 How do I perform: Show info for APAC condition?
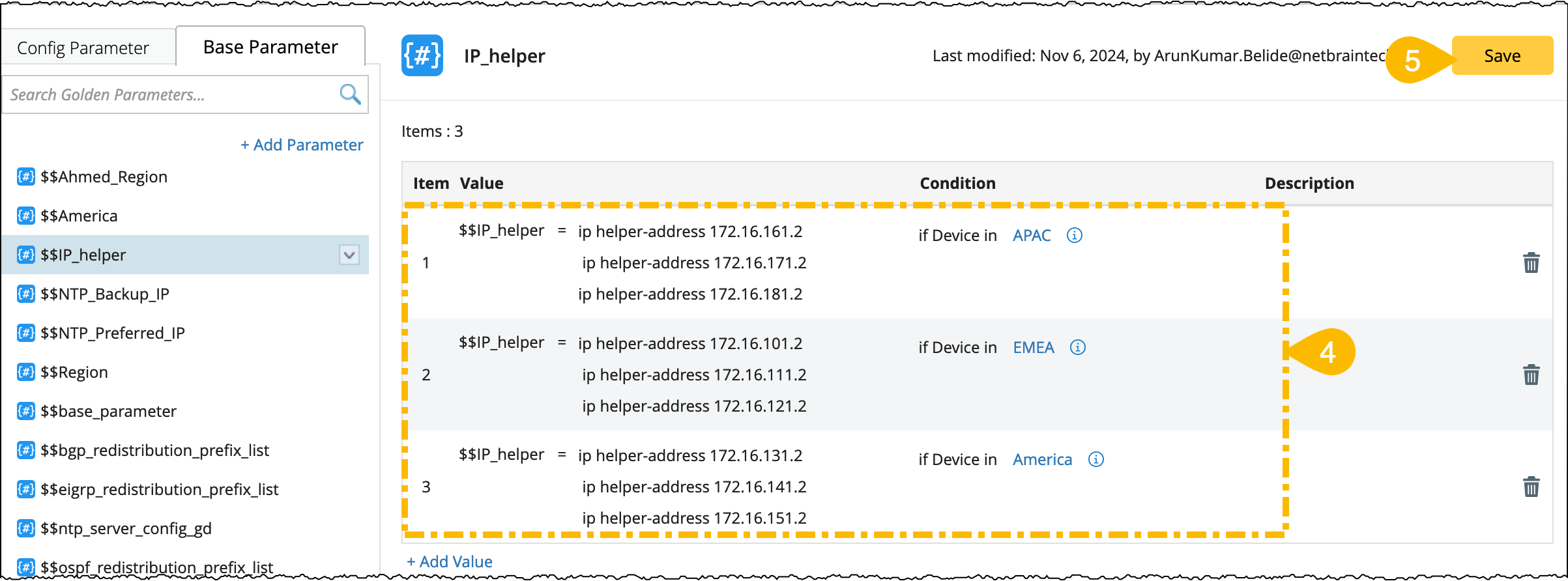pyautogui.click(x=1074, y=235)
